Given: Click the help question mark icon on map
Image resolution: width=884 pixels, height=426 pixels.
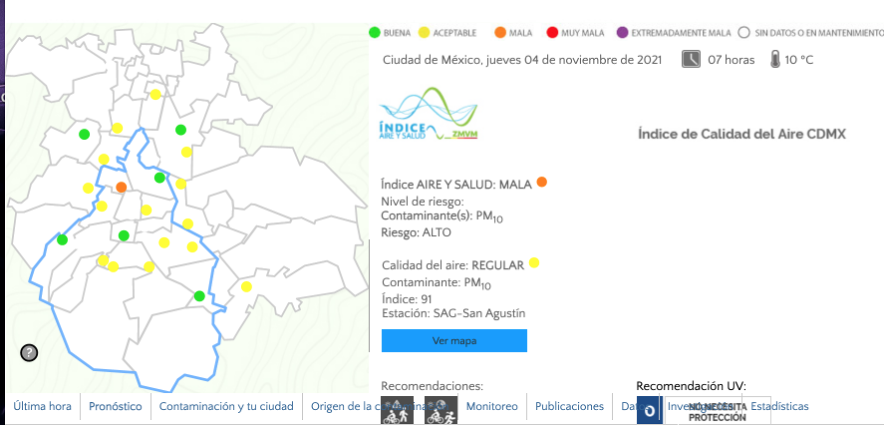Looking at the screenshot, I should click(29, 352).
